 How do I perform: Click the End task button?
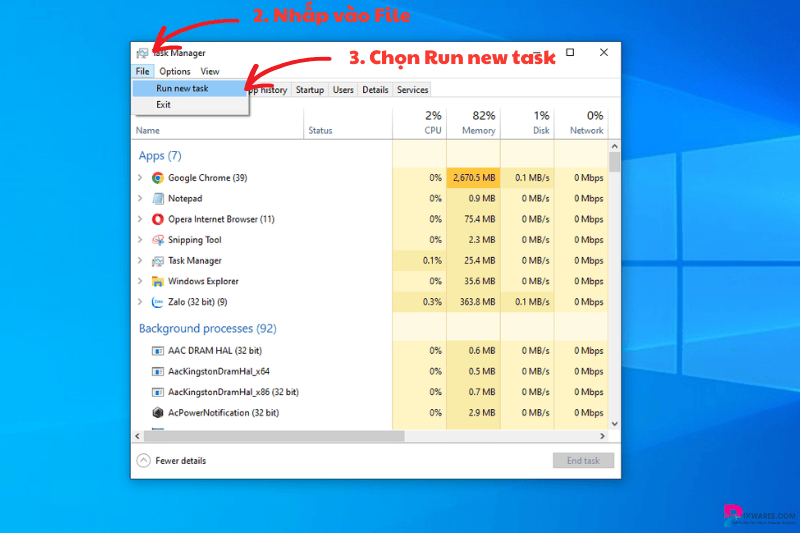pyautogui.click(x=583, y=461)
